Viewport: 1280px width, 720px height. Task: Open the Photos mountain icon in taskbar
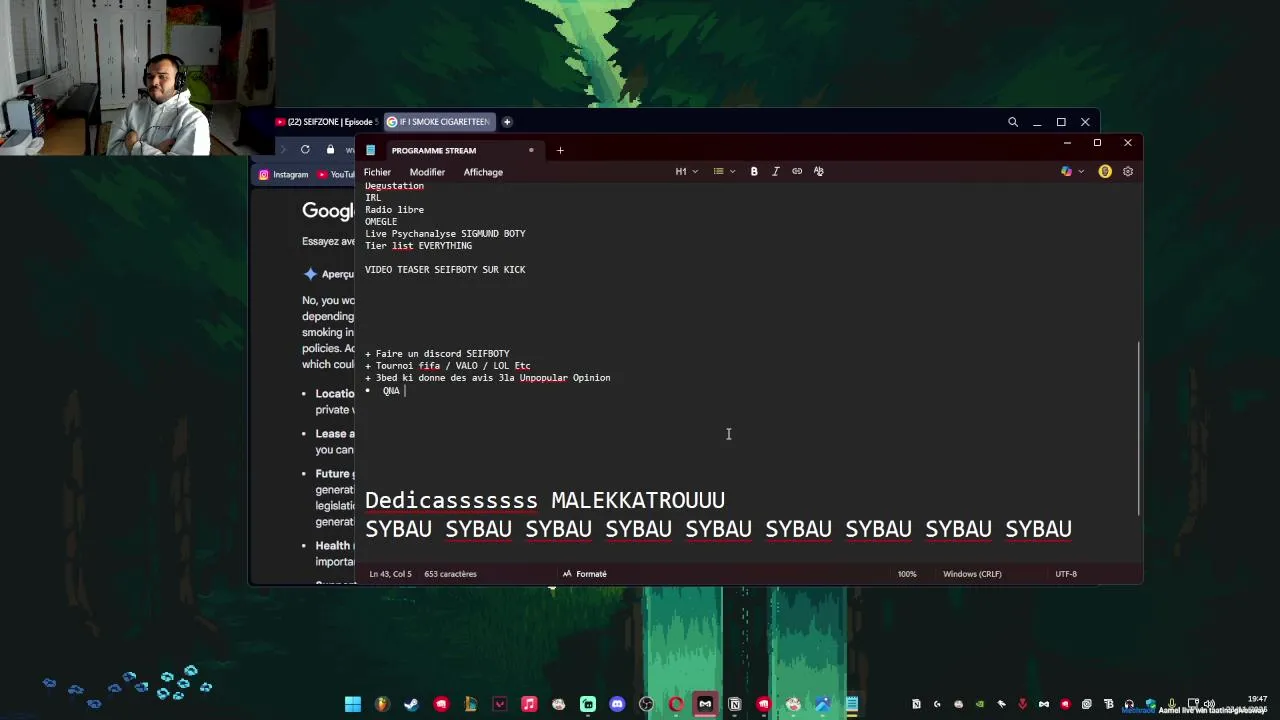pyautogui.click(x=823, y=704)
